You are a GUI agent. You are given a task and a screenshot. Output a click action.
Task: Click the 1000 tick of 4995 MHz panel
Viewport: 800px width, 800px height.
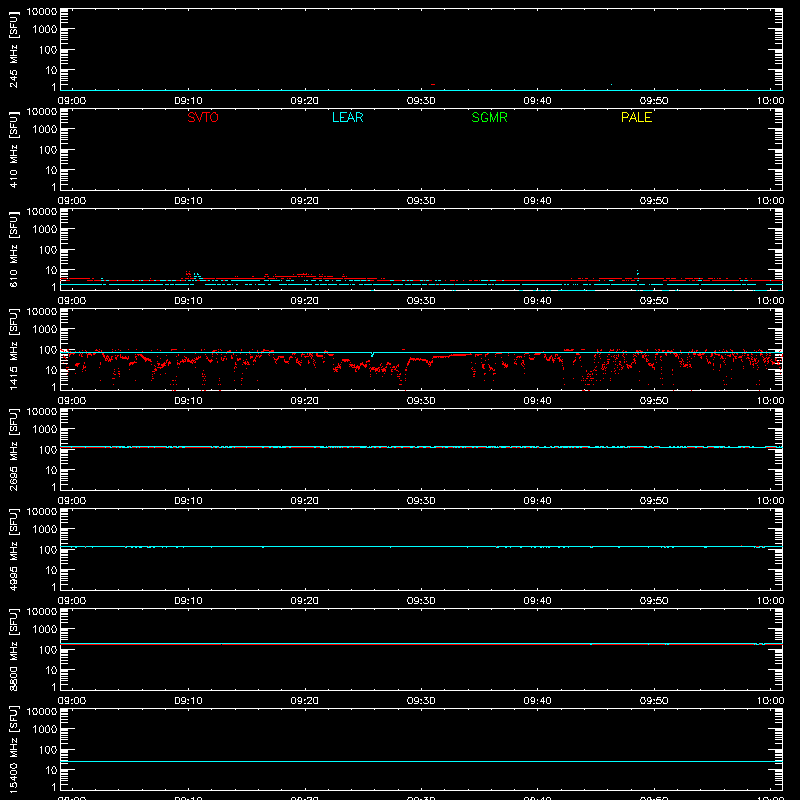[x=45, y=529]
